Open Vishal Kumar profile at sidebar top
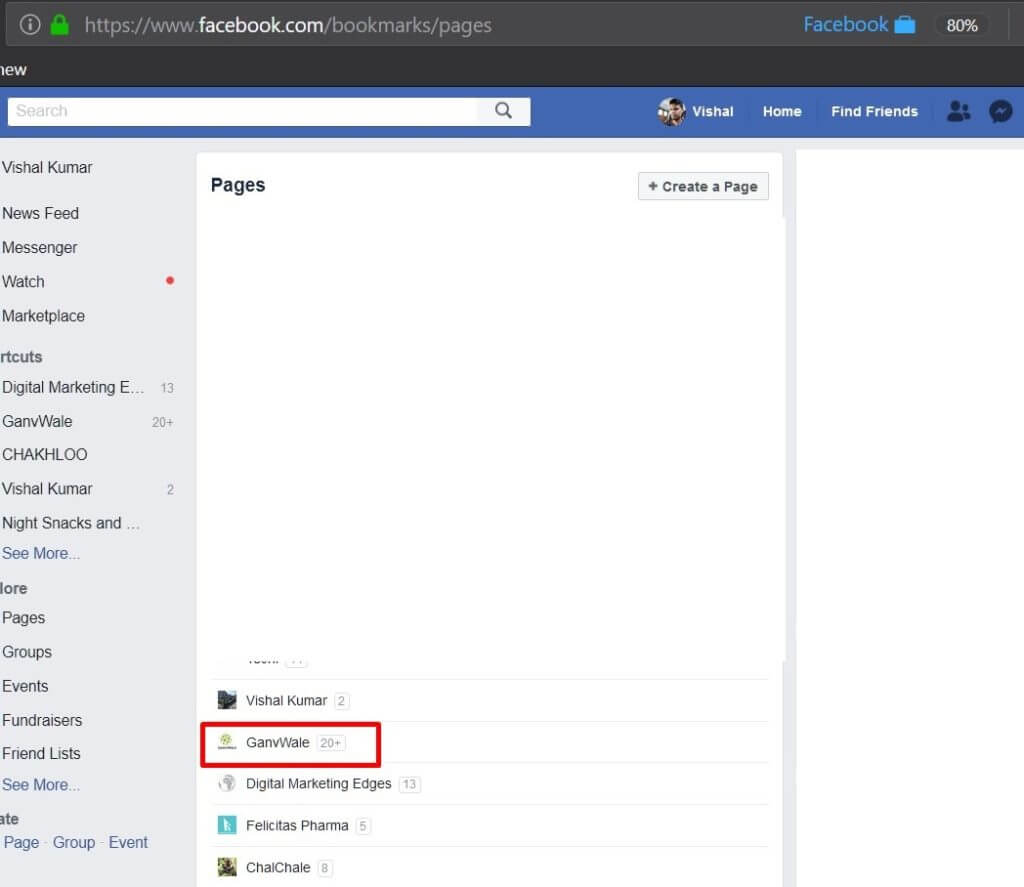 tap(47, 168)
